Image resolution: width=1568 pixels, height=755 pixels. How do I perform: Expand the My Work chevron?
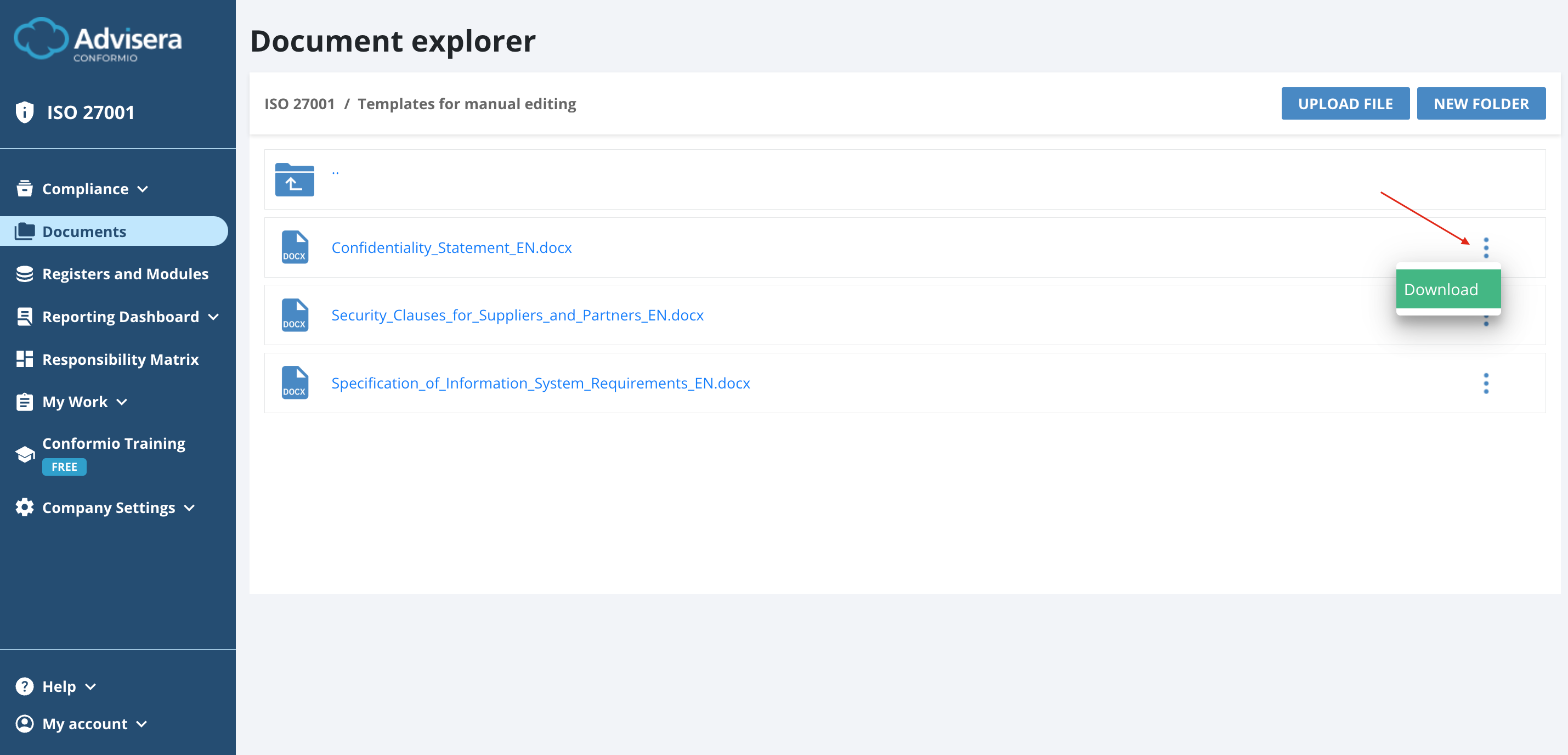pyautogui.click(x=122, y=402)
